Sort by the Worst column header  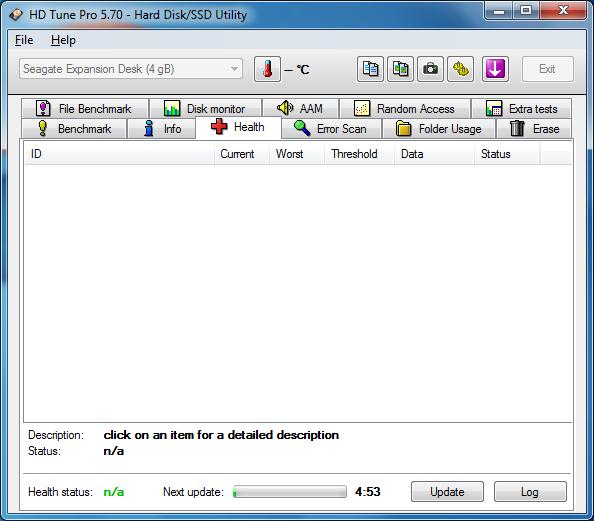tap(297, 154)
